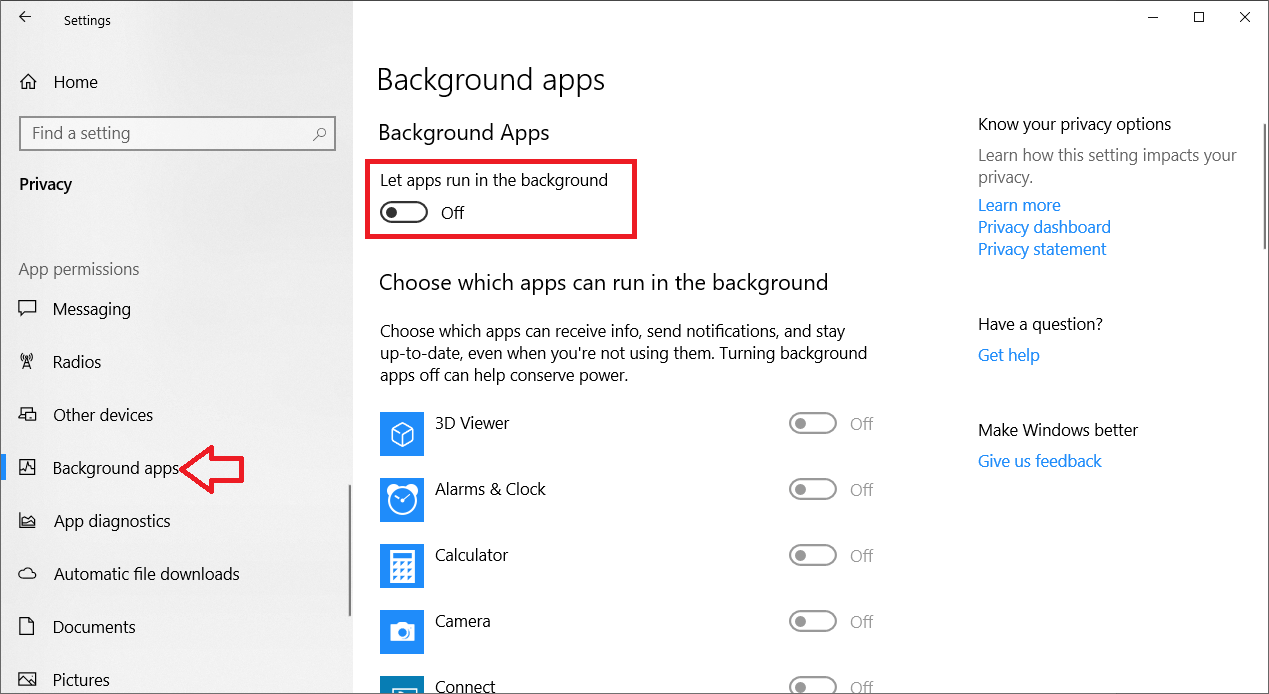The width and height of the screenshot is (1269, 694).
Task: Toggle the Alarms & Clock background switch
Action: pyautogui.click(x=812, y=490)
